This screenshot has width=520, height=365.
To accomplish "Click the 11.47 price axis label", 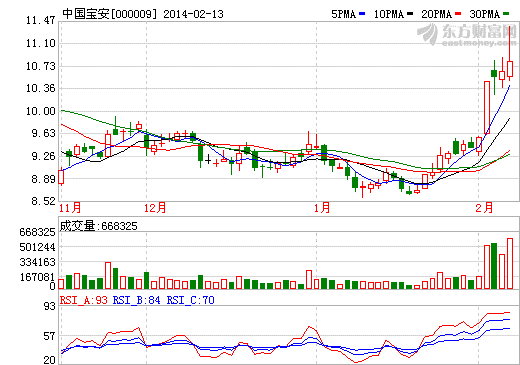I will point(40,20).
